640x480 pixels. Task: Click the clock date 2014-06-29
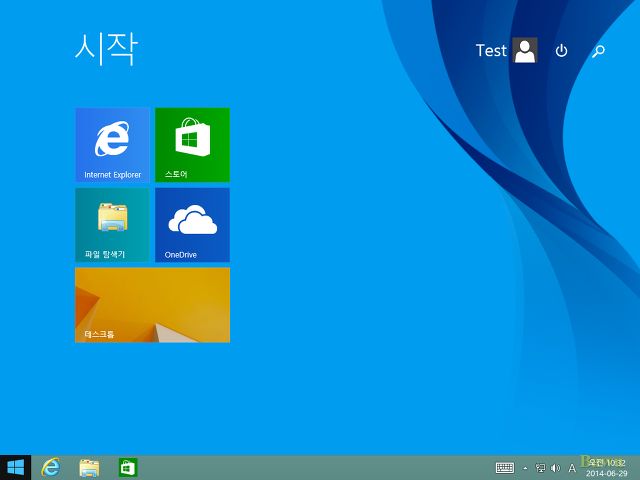click(x=607, y=473)
